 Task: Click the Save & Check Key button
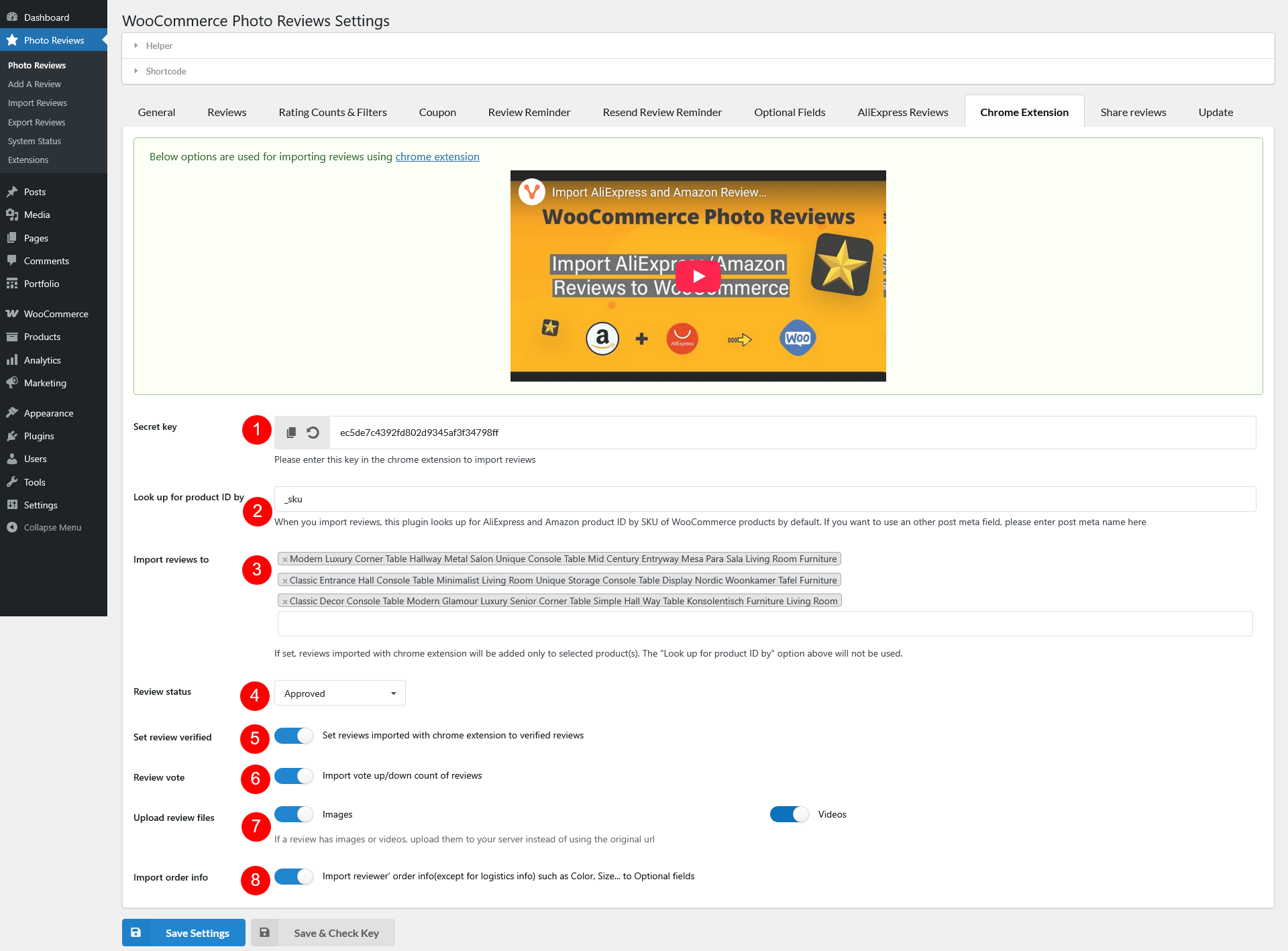tap(323, 932)
